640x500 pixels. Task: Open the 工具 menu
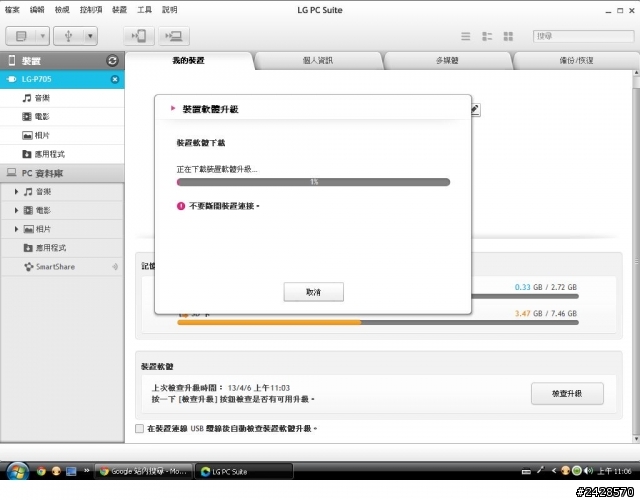(144, 10)
